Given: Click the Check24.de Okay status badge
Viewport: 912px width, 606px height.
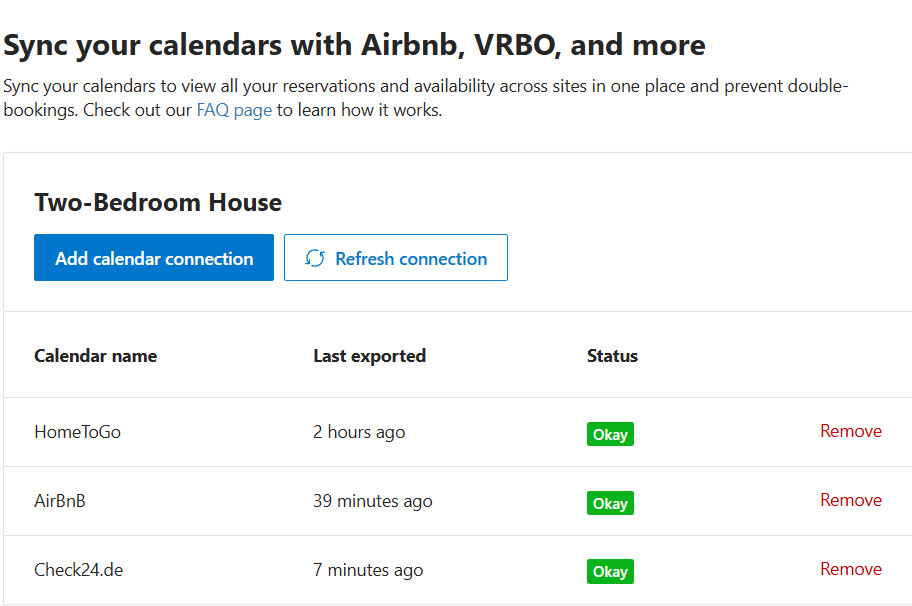Looking at the screenshot, I should tap(610, 572).
